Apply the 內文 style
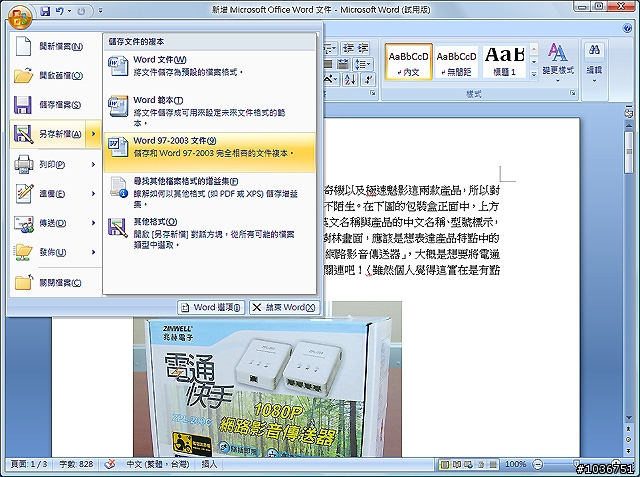Screen dimensions: 640x477 pyautogui.click(x=408, y=62)
